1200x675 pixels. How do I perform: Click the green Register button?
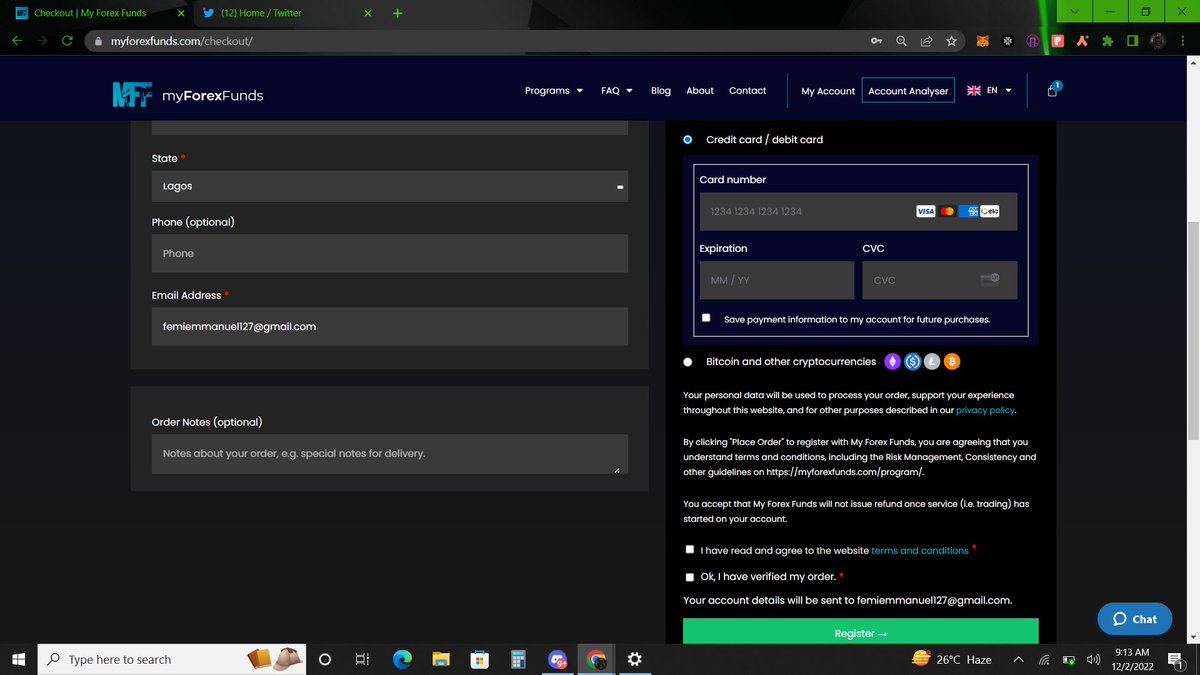coord(861,632)
